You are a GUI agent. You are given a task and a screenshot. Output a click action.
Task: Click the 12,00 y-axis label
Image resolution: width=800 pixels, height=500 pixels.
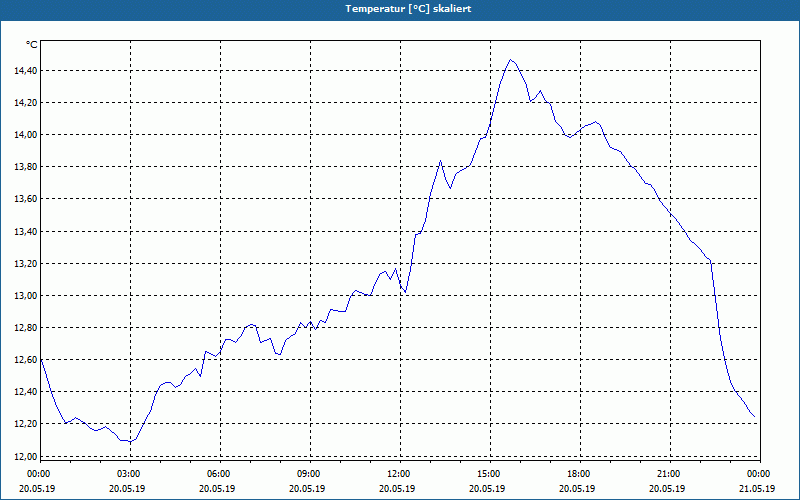click(25, 456)
